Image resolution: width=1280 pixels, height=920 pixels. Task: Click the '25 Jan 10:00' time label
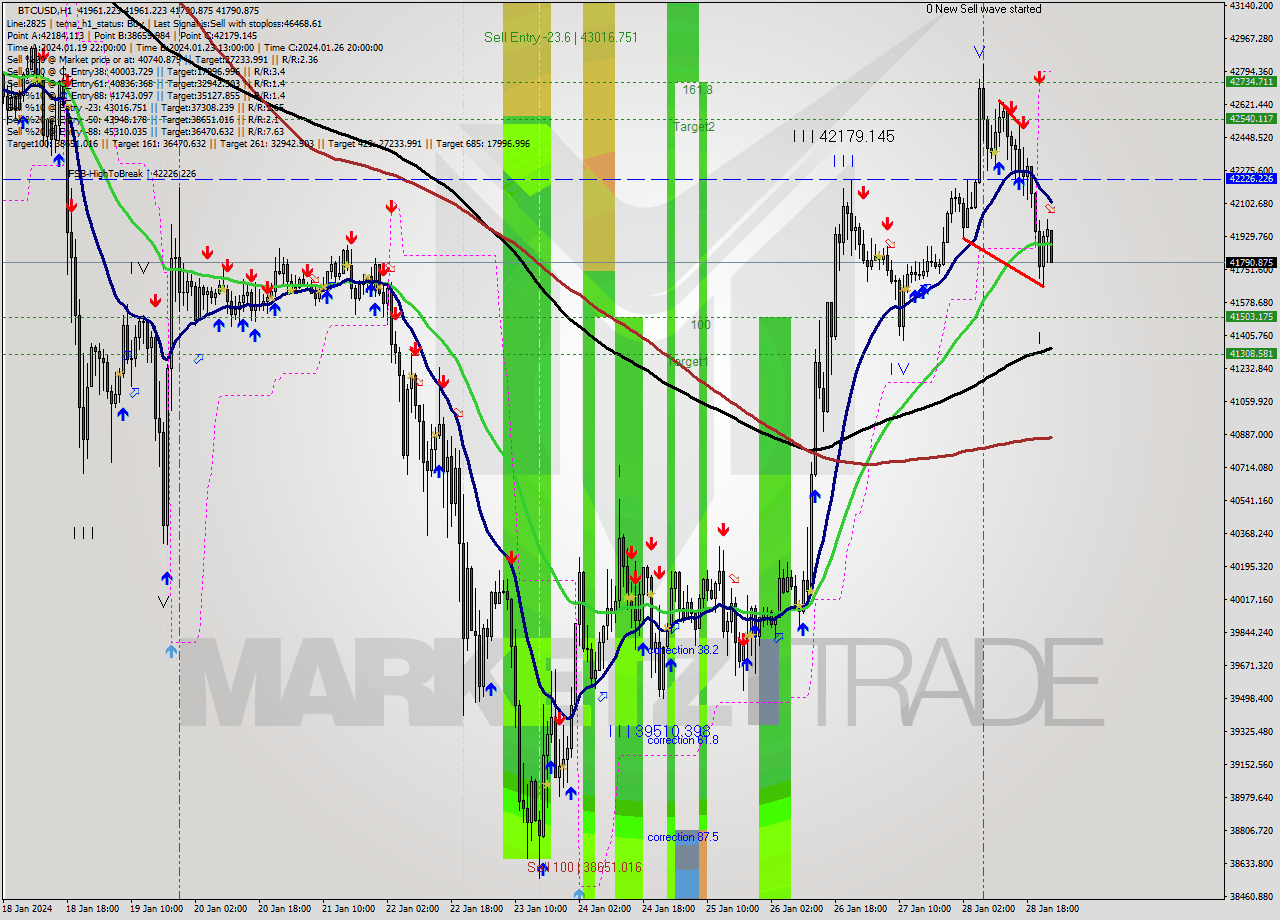(731, 909)
